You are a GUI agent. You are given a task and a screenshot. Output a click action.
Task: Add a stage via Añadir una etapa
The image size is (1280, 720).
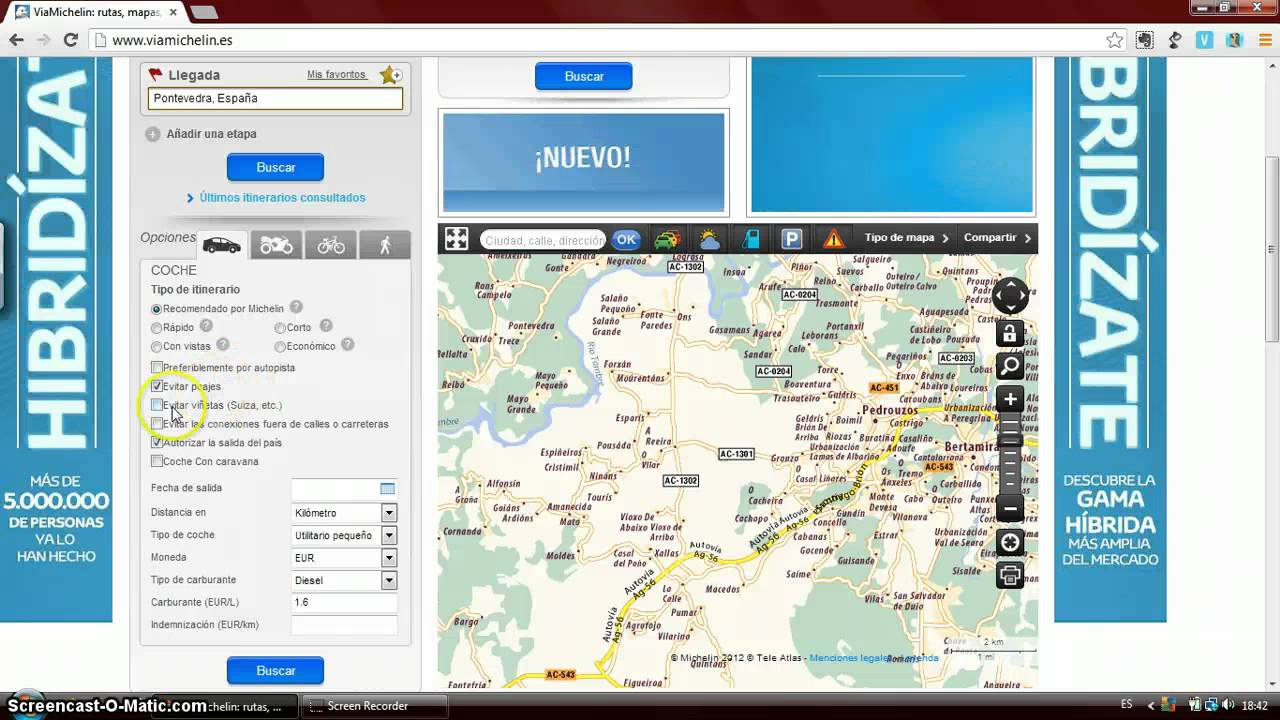(201, 133)
